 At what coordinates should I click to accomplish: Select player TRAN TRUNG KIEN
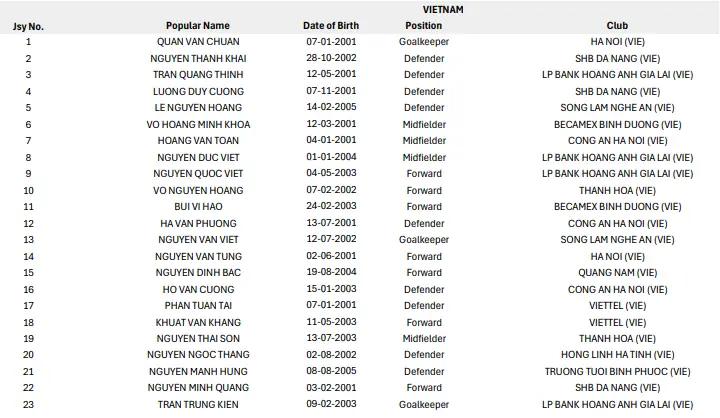[x=198, y=404]
